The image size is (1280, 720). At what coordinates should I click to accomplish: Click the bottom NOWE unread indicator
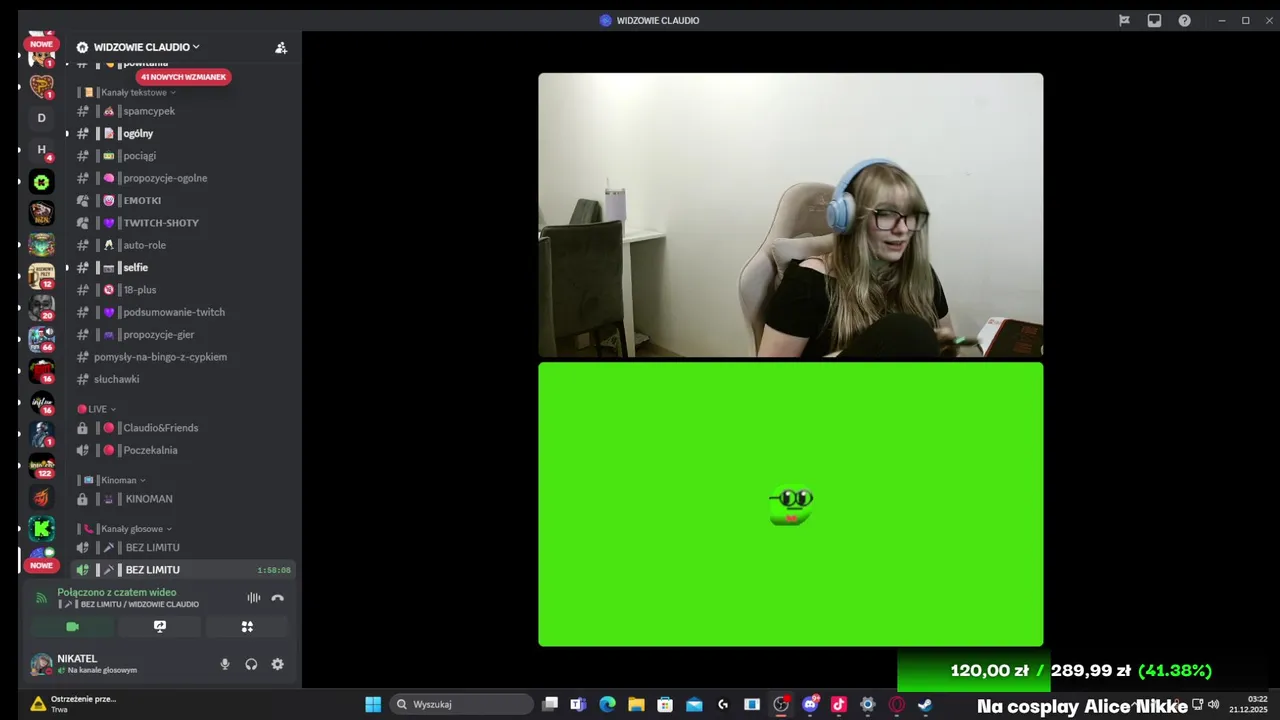click(x=41, y=565)
